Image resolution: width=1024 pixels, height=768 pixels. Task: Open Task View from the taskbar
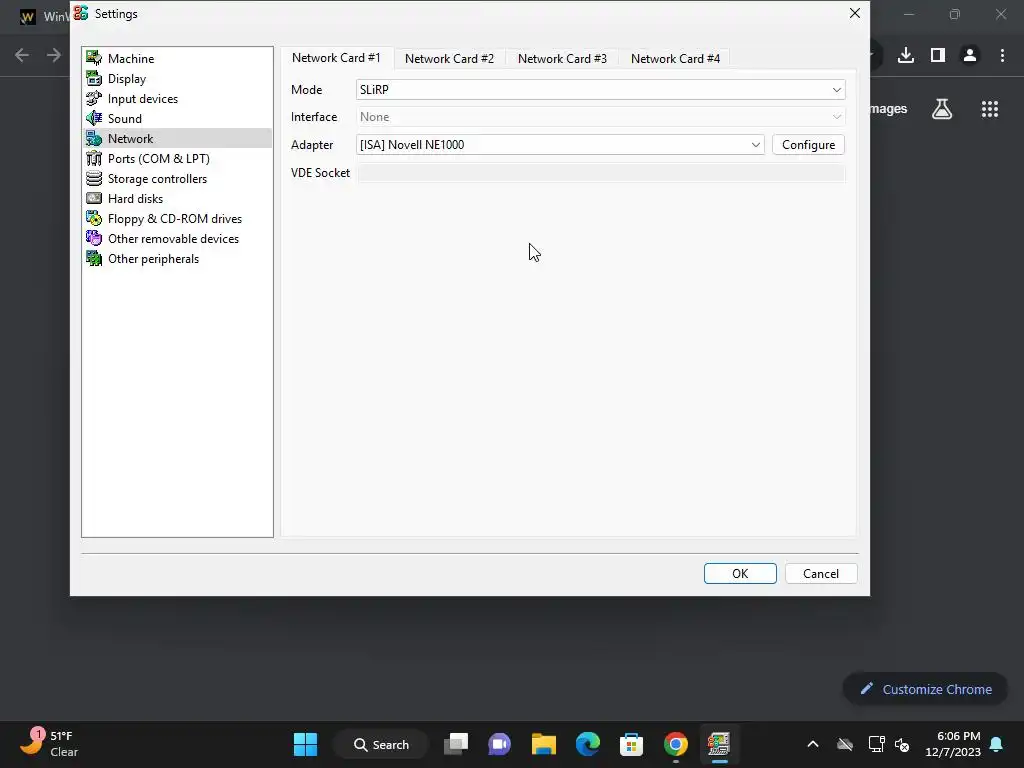(456, 744)
